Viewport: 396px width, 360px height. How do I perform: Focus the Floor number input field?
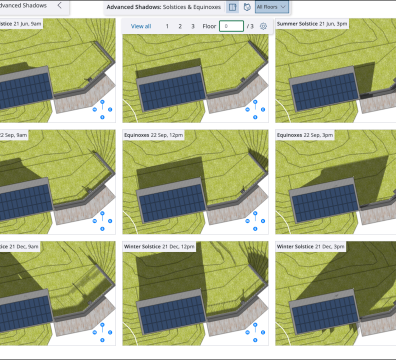231,26
